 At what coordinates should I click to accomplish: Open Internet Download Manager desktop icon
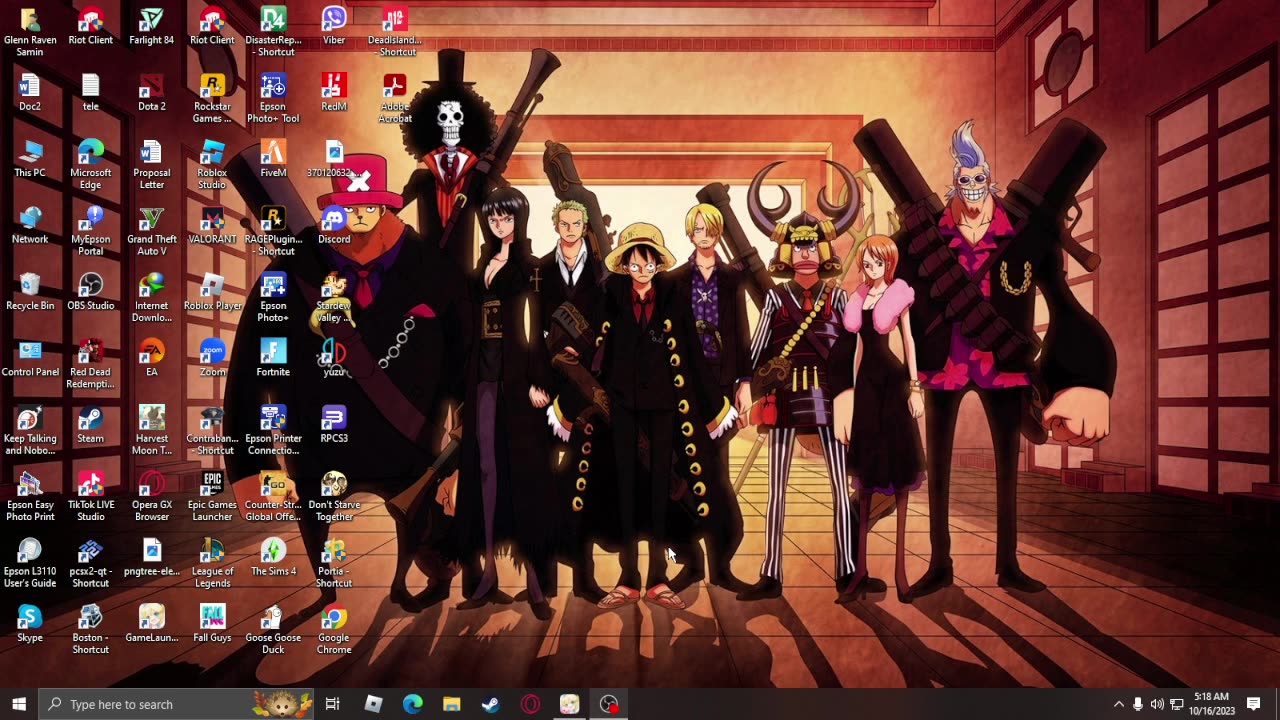click(x=152, y=297)
